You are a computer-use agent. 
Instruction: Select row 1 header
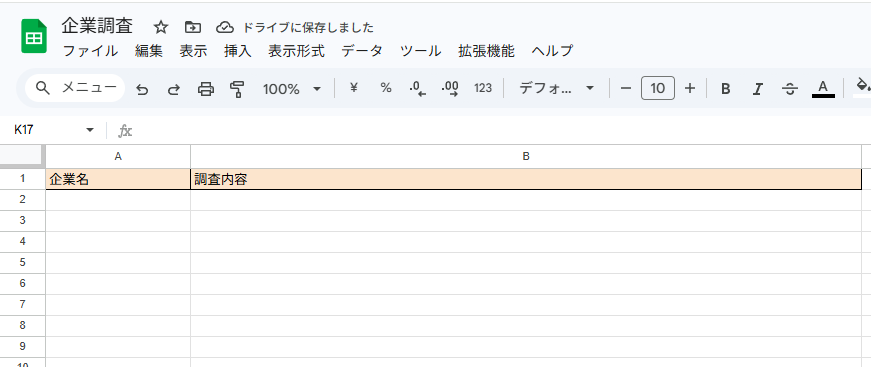[x=23, y=179]
